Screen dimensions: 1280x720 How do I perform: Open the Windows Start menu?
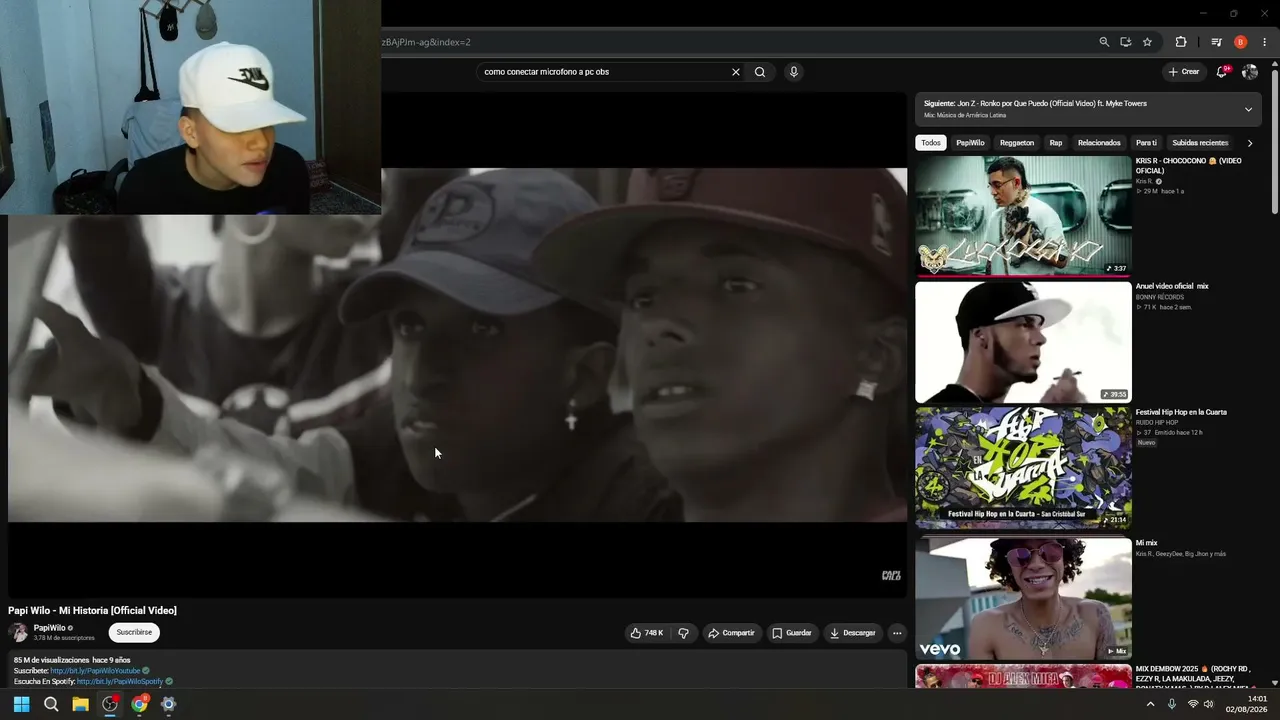(21, 704)
